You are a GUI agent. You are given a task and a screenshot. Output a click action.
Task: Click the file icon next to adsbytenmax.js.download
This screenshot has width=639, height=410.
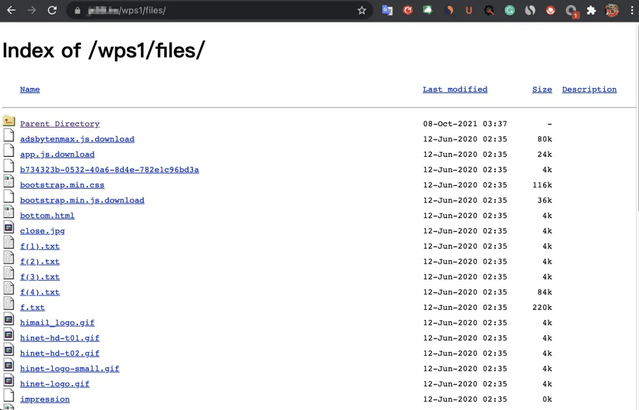point(9,135)
